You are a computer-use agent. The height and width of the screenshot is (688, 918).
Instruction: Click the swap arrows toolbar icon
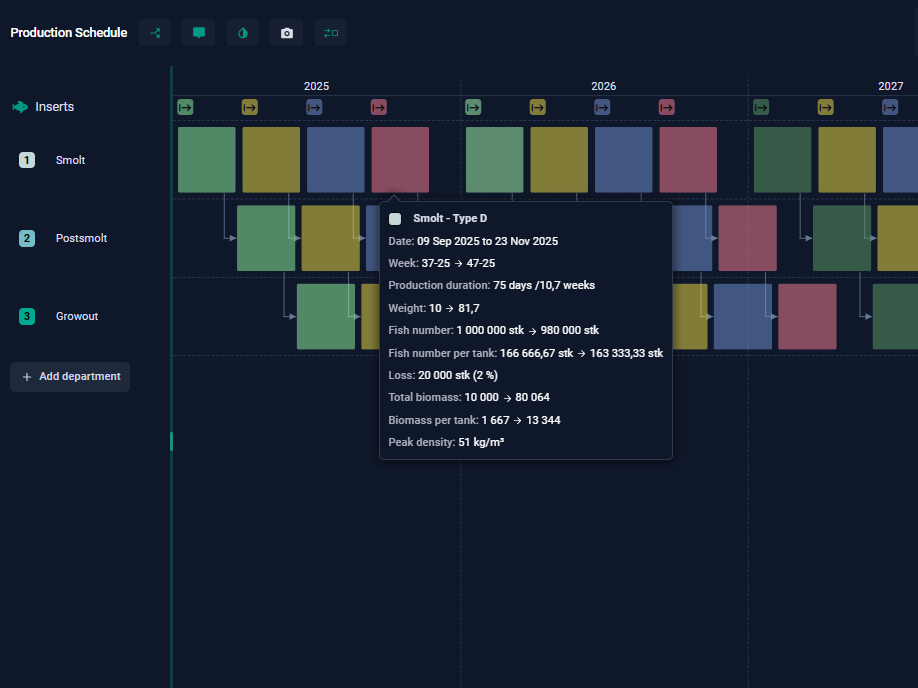[331, 33]
